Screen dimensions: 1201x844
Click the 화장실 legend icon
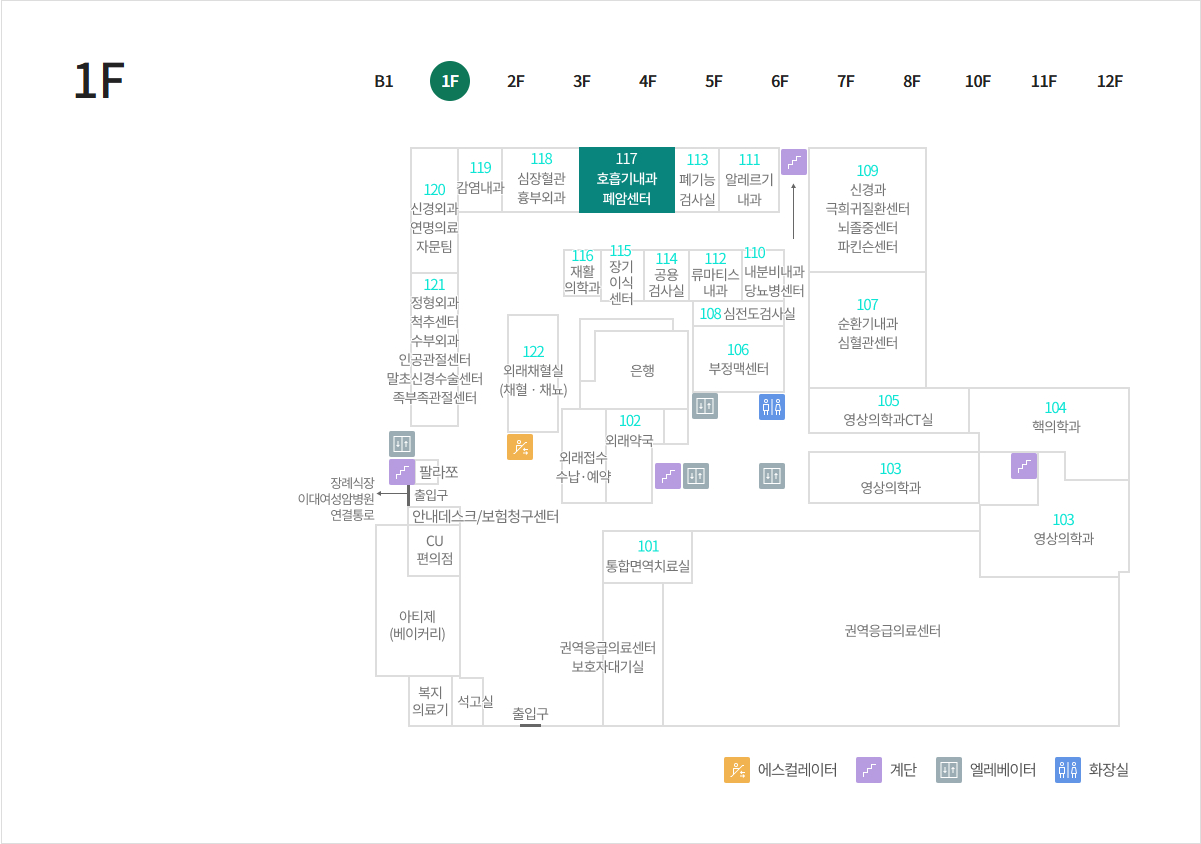(x=1068, y=770)
